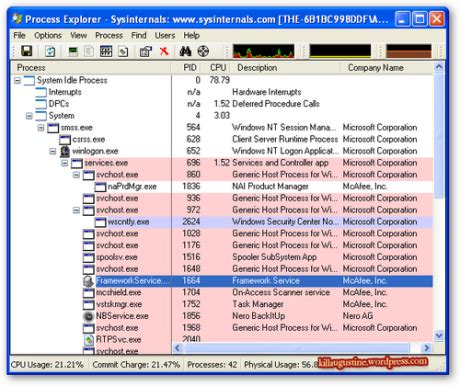Select the Interrupts row
The image size is (460, 386).
[222, 92]
